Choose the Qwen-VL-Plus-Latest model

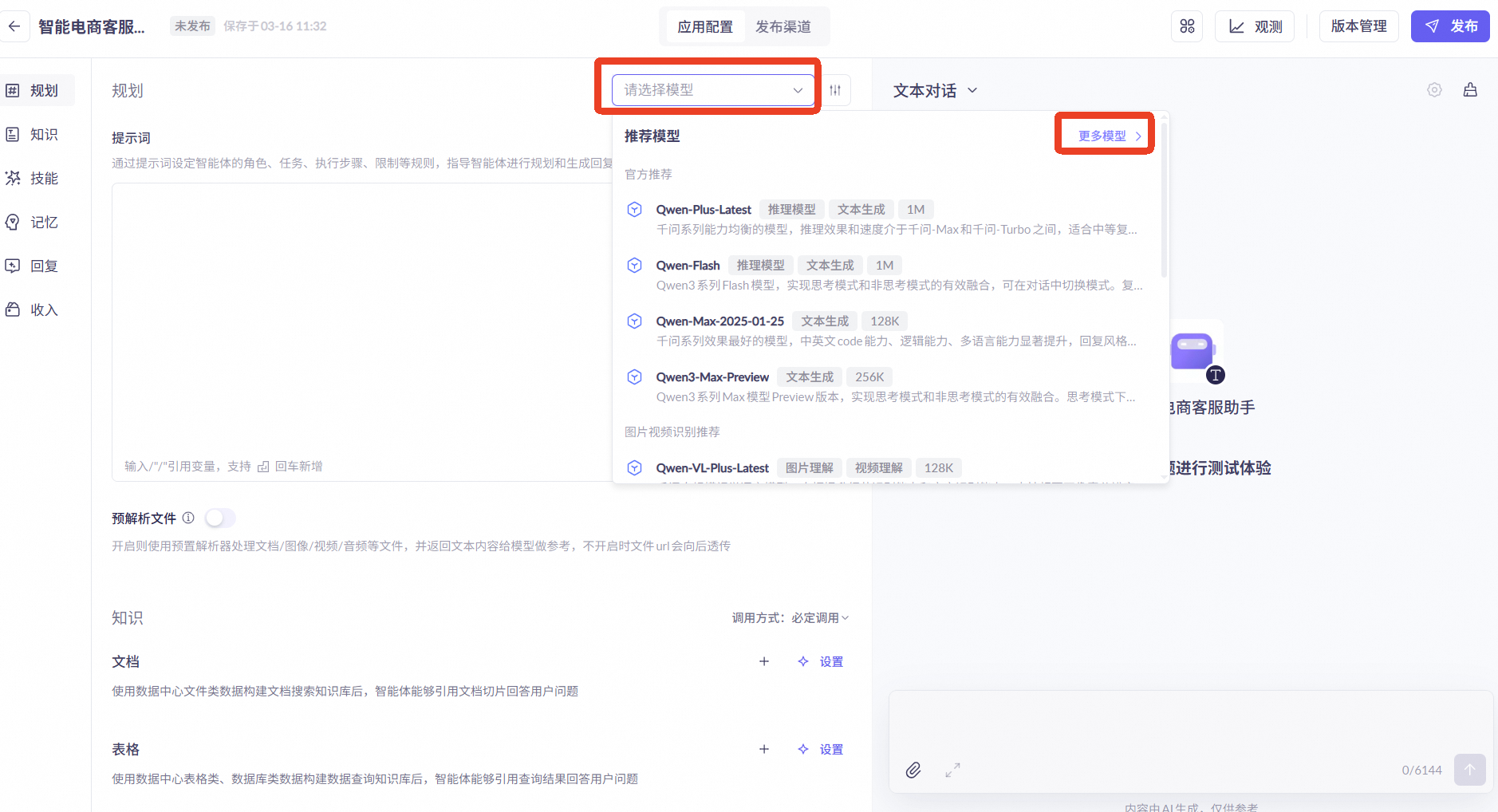click(885, 469)
